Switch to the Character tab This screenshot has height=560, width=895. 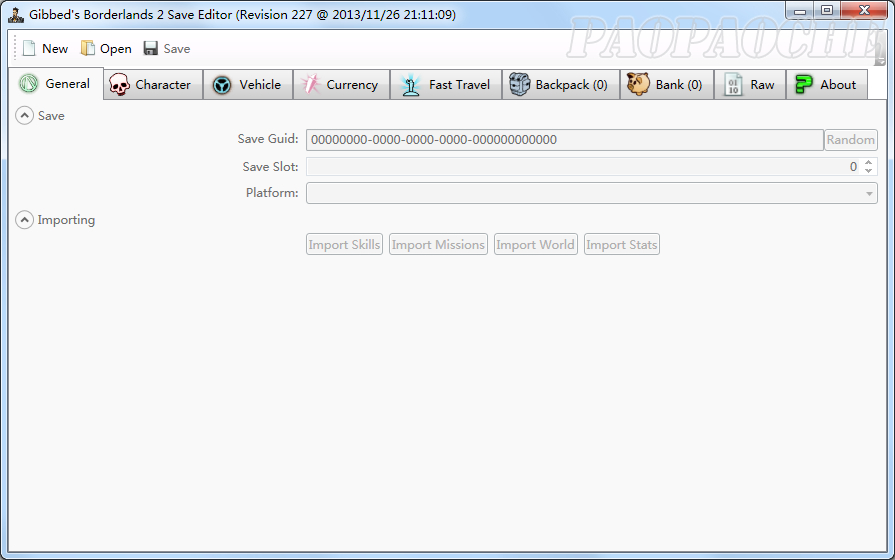pyautogui.click(x=153, y=84)
